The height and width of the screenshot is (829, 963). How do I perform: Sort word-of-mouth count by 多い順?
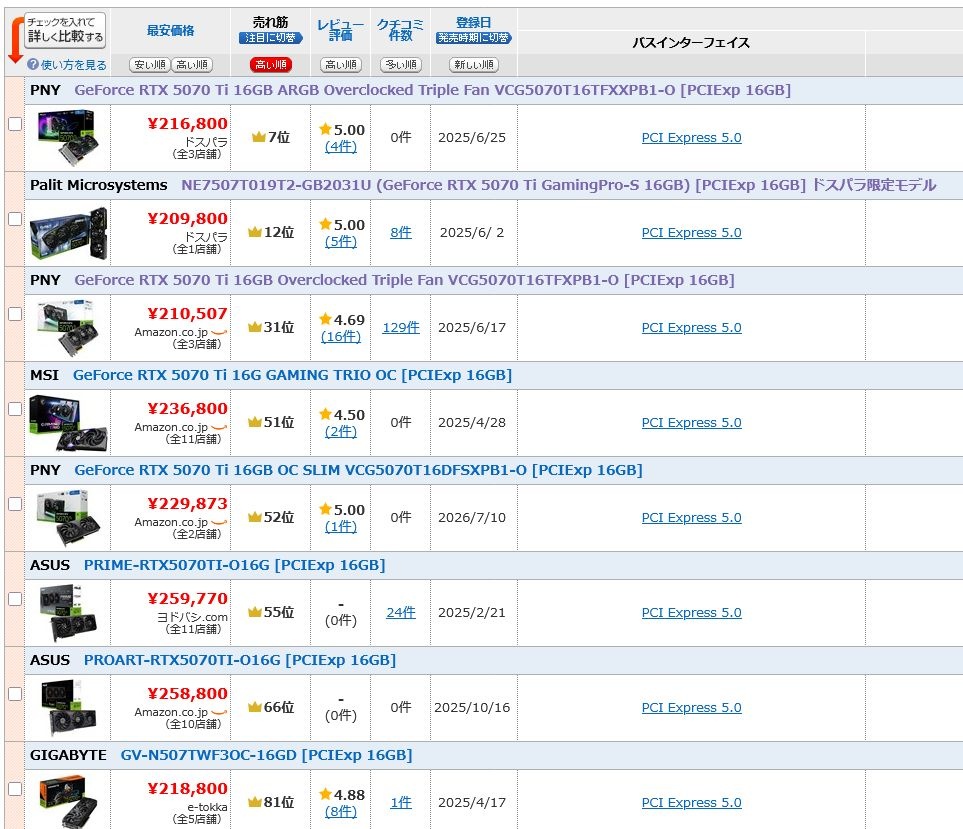pyautogui.click(x=401, y=64)
